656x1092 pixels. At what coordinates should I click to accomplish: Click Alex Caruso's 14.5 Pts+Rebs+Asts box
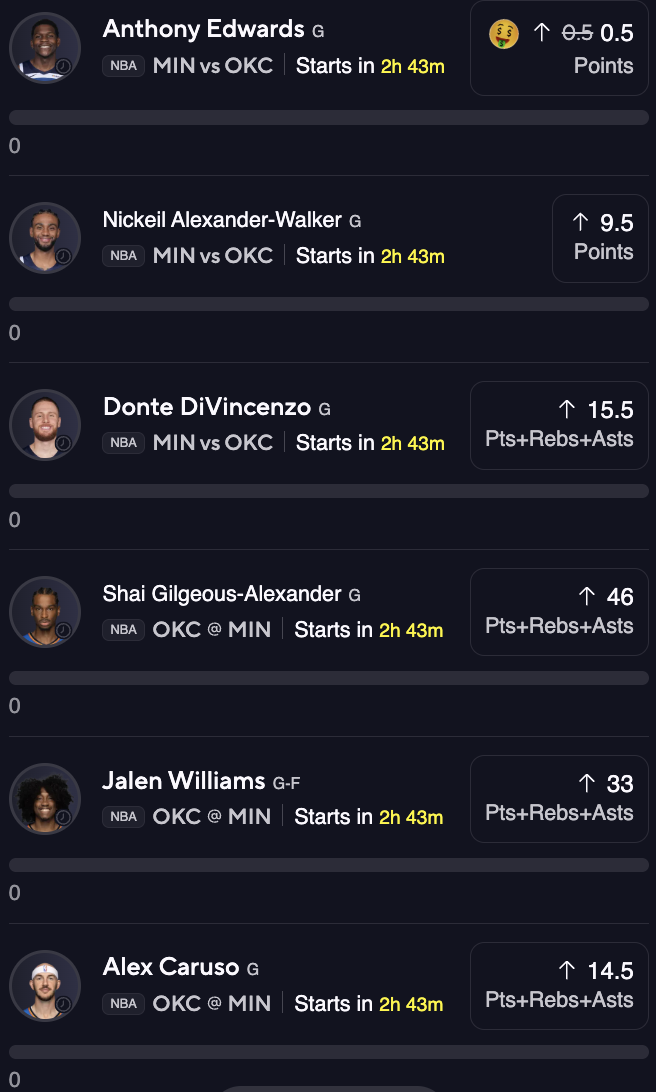(559, 986)
